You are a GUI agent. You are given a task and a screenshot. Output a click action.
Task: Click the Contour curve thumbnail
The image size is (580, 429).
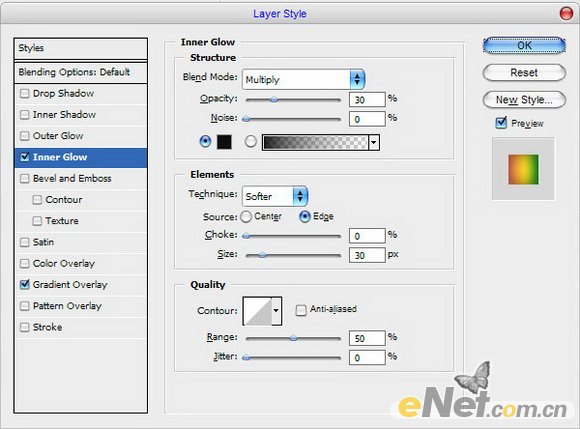[x=257, y=311]
